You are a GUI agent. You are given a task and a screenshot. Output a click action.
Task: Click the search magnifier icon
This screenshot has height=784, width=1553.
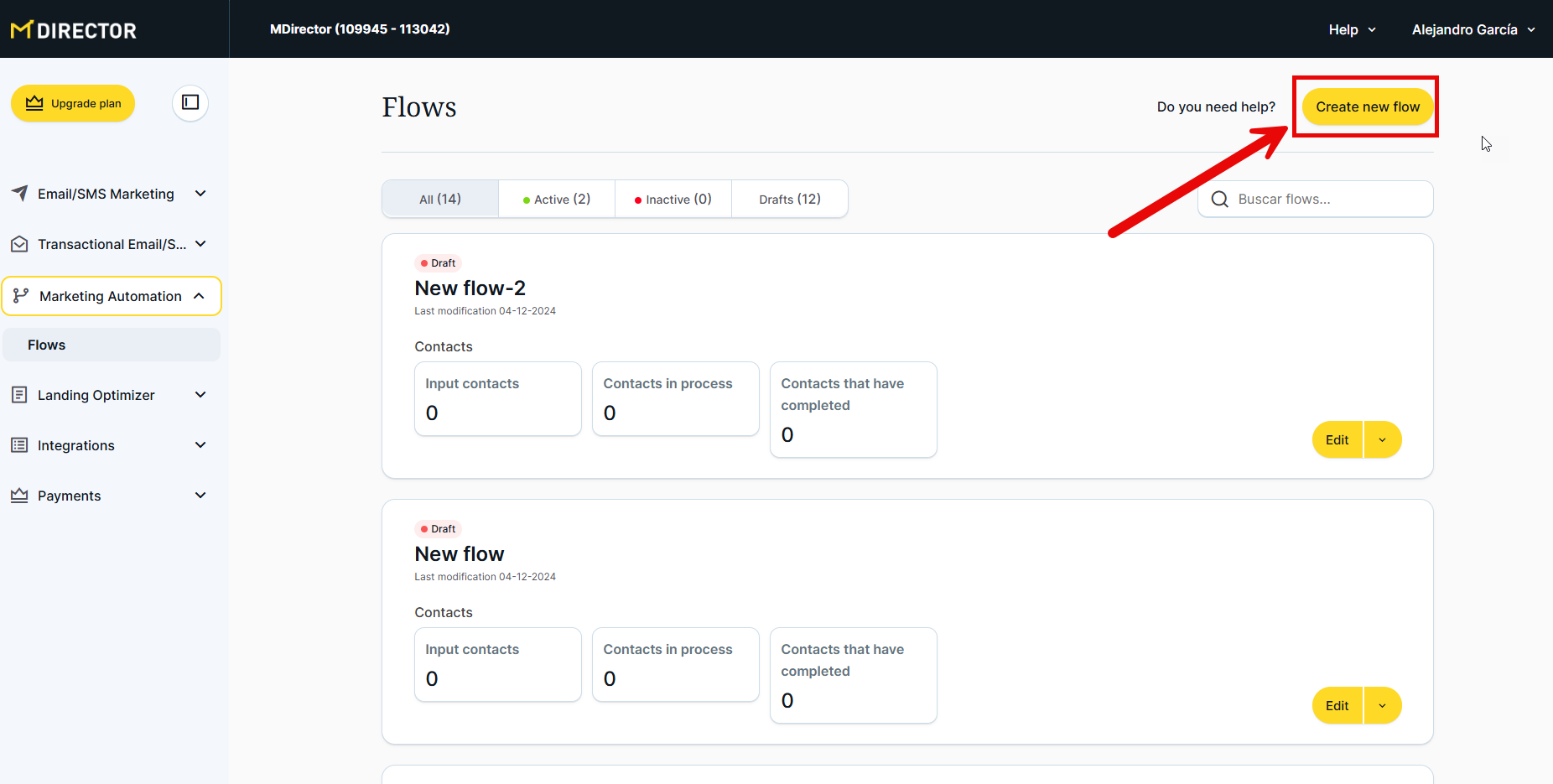pos(1220,200)
